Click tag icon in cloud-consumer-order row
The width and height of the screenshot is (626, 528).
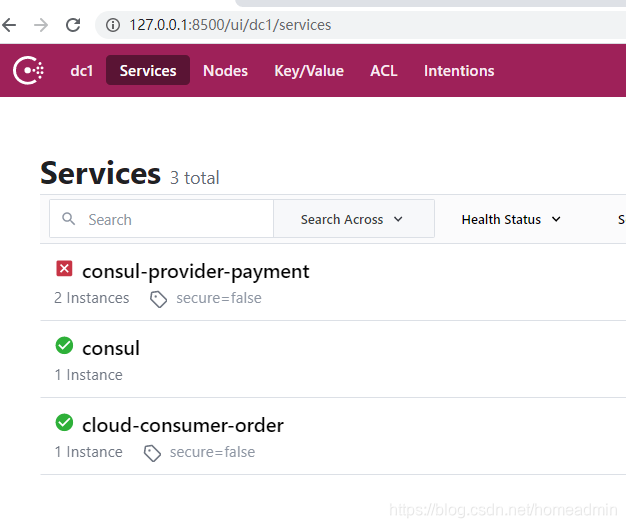coord(152,453)
